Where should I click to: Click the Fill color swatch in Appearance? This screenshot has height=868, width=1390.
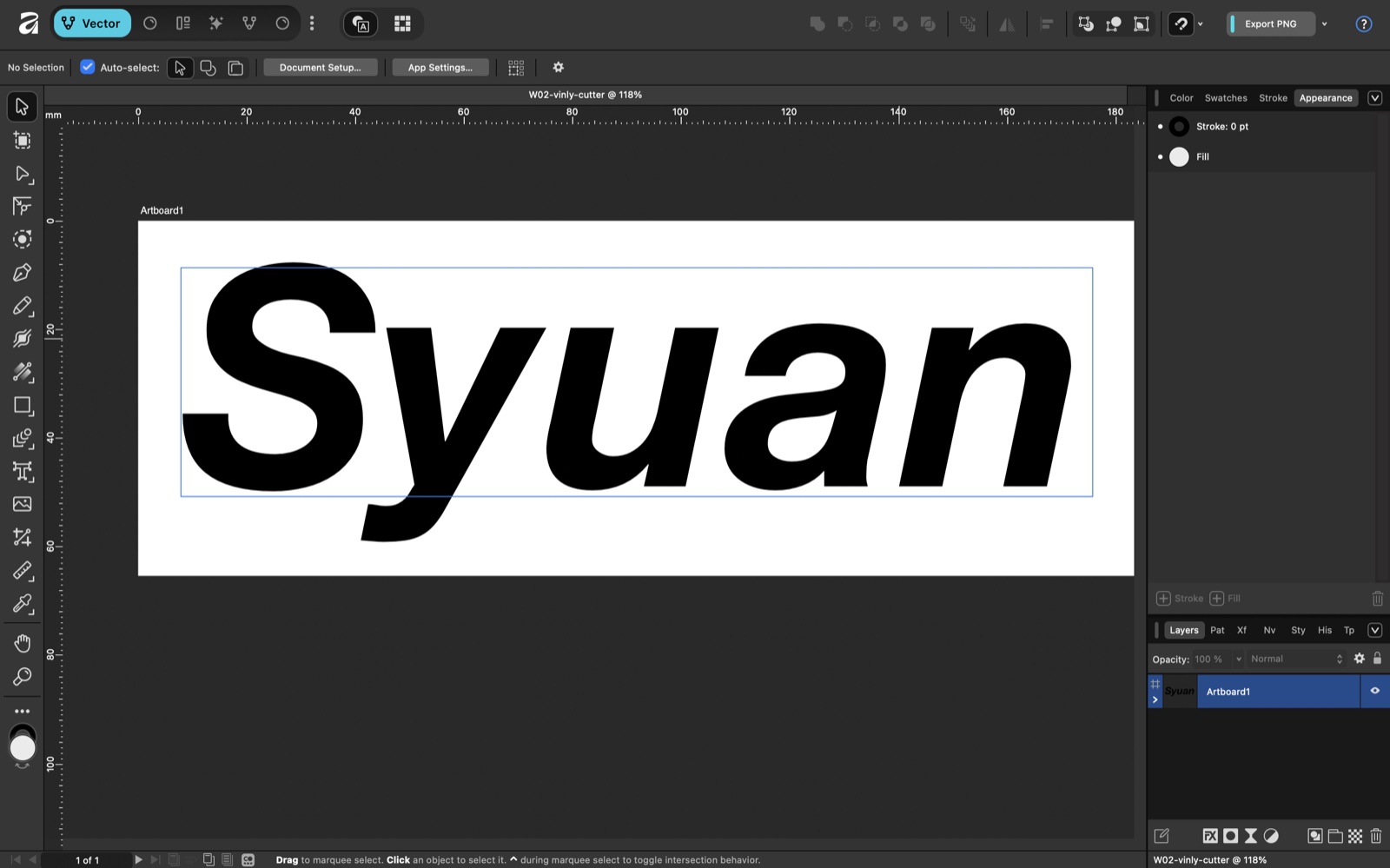pos(1179,157)
